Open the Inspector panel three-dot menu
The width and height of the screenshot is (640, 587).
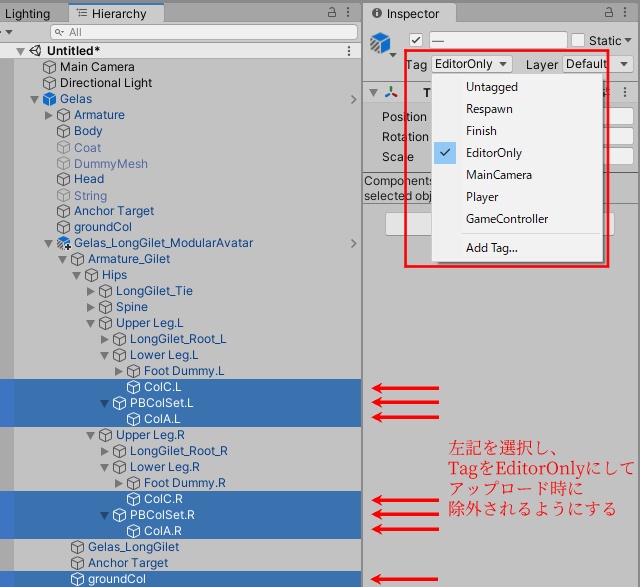625,12
